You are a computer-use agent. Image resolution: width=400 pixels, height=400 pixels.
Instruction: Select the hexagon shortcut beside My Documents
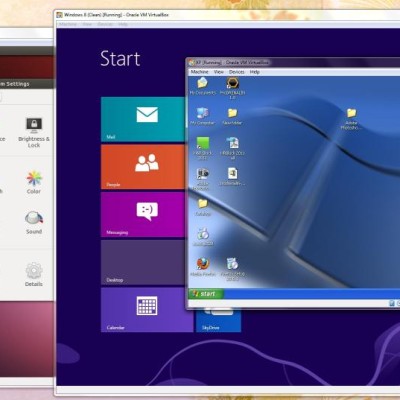(232, 88)
